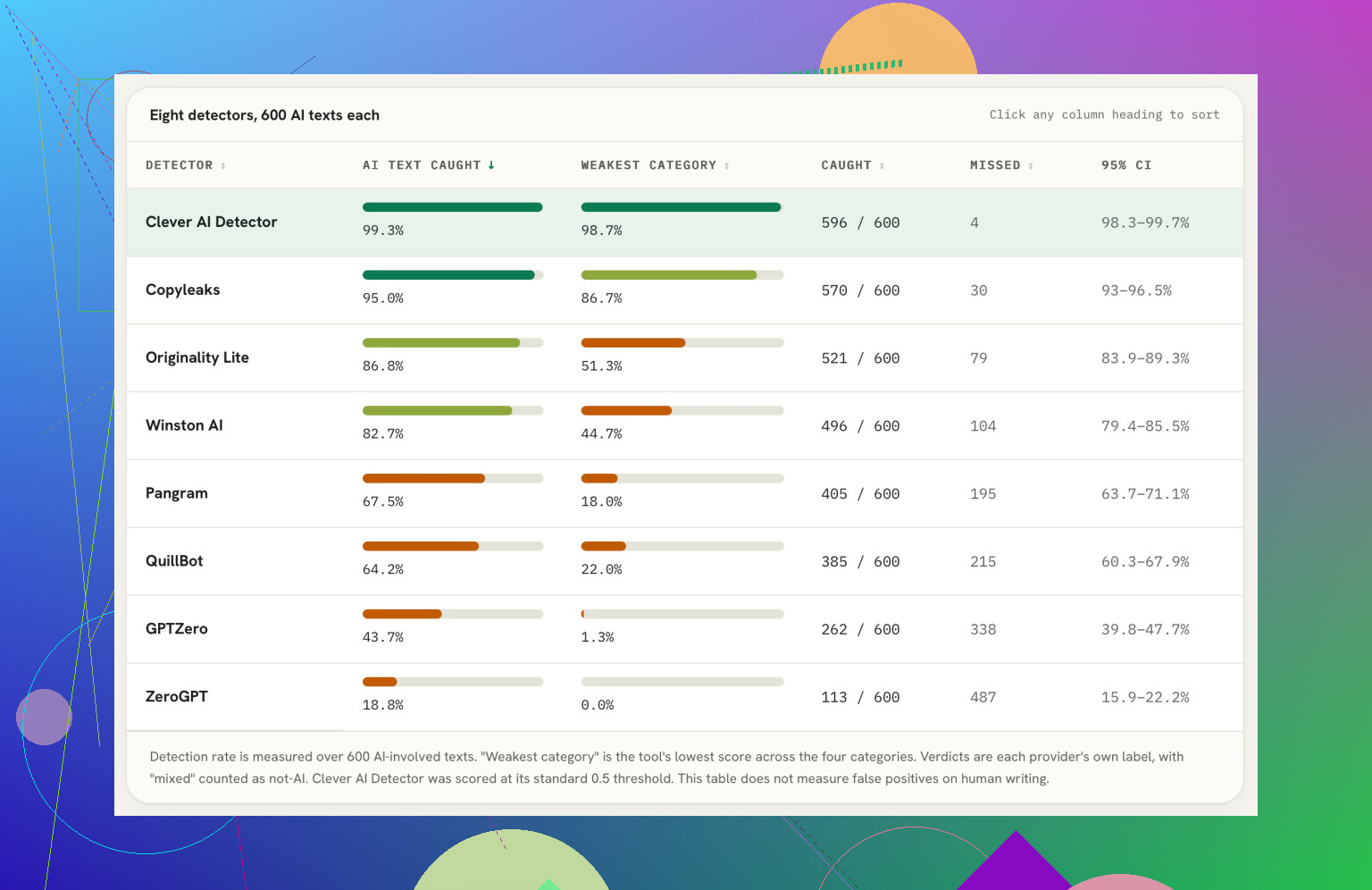Click the descending arrow on AI Text Caught
This screenshot has height=890, width=1372.
pos(491,165)
